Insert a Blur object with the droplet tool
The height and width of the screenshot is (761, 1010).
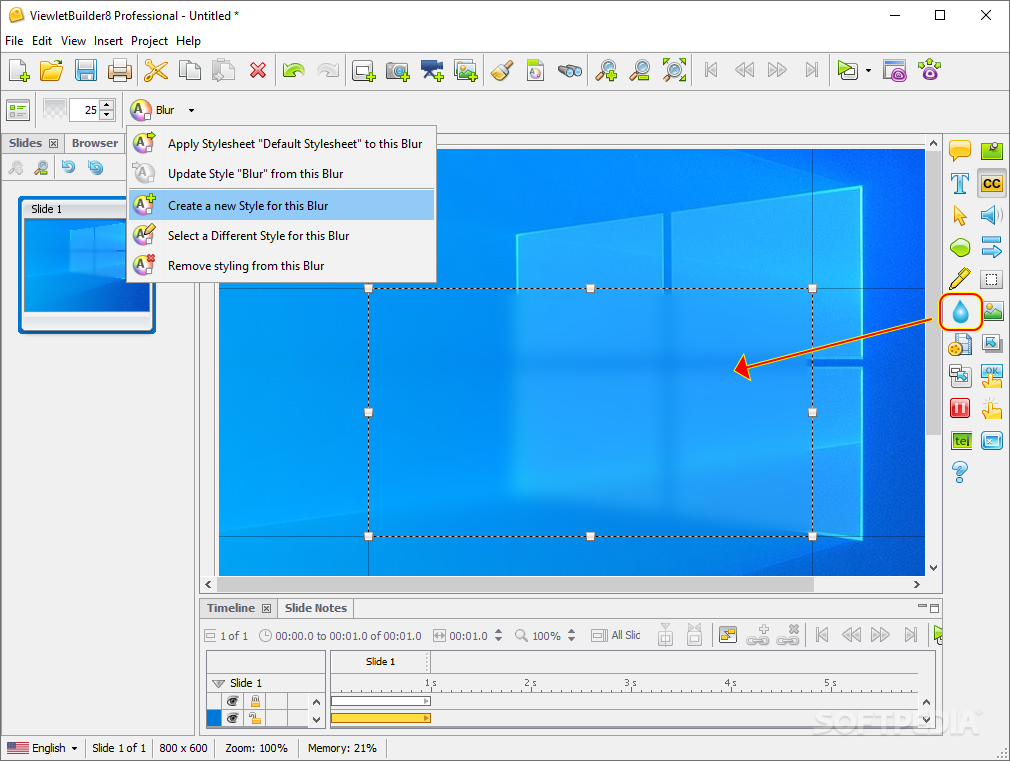tap(960, 313)
